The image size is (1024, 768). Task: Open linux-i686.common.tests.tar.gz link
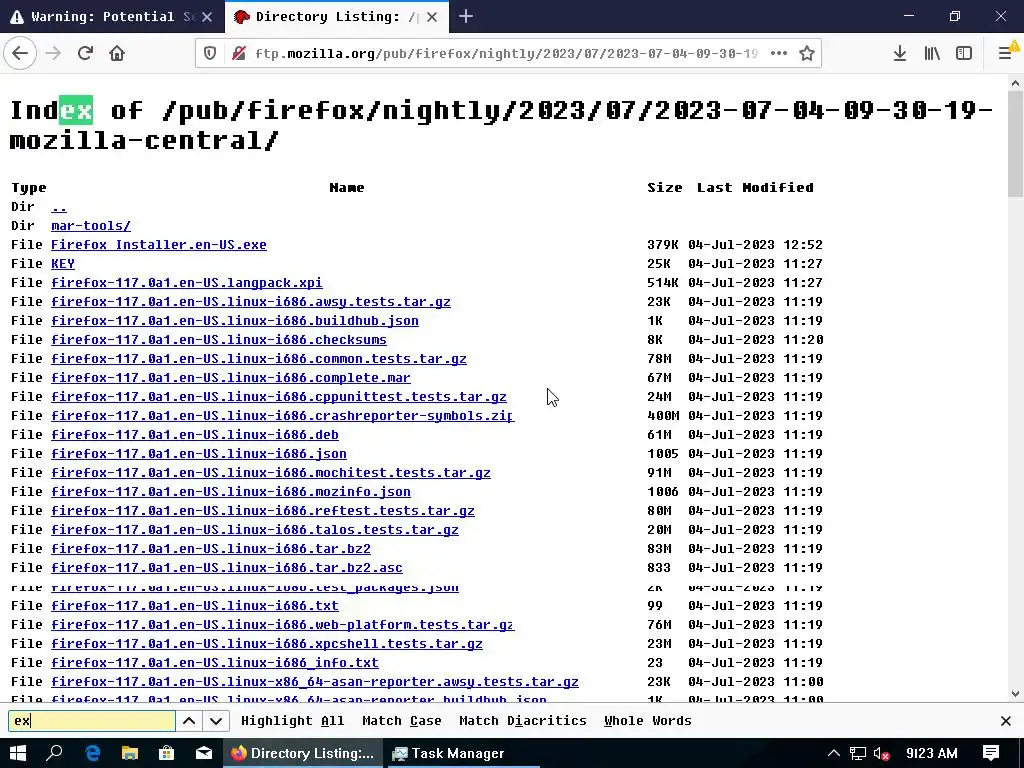(x=259, y=359)
